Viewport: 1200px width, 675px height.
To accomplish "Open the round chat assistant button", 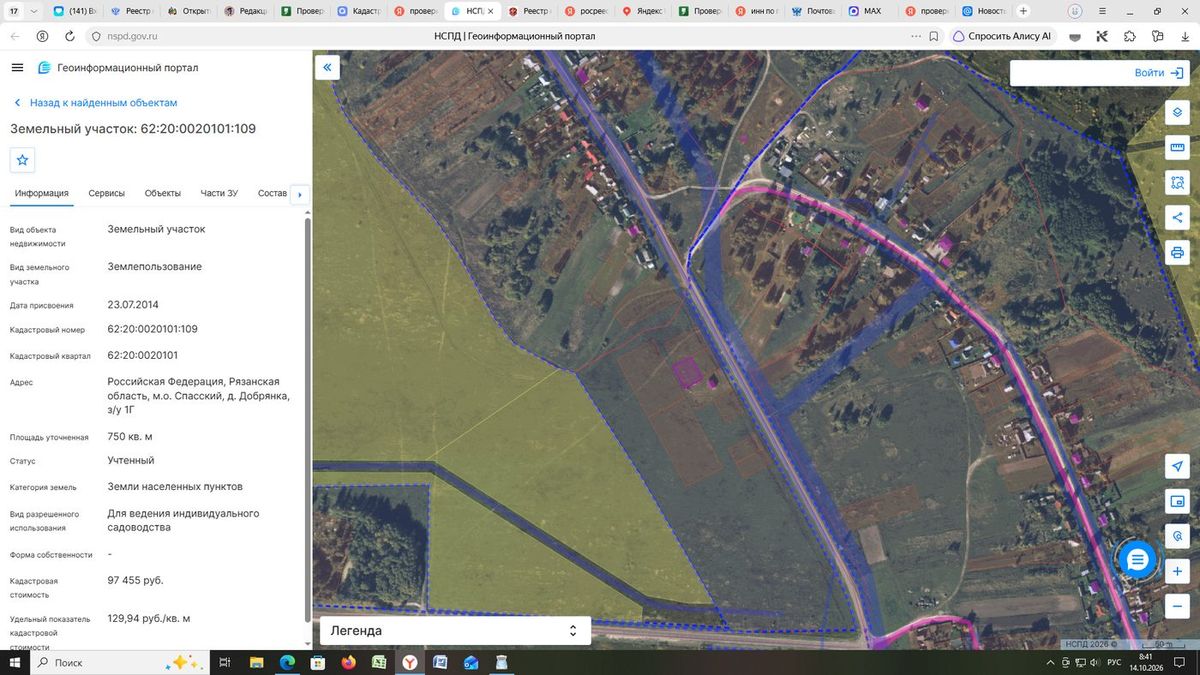I will [x=1137, y=560].
